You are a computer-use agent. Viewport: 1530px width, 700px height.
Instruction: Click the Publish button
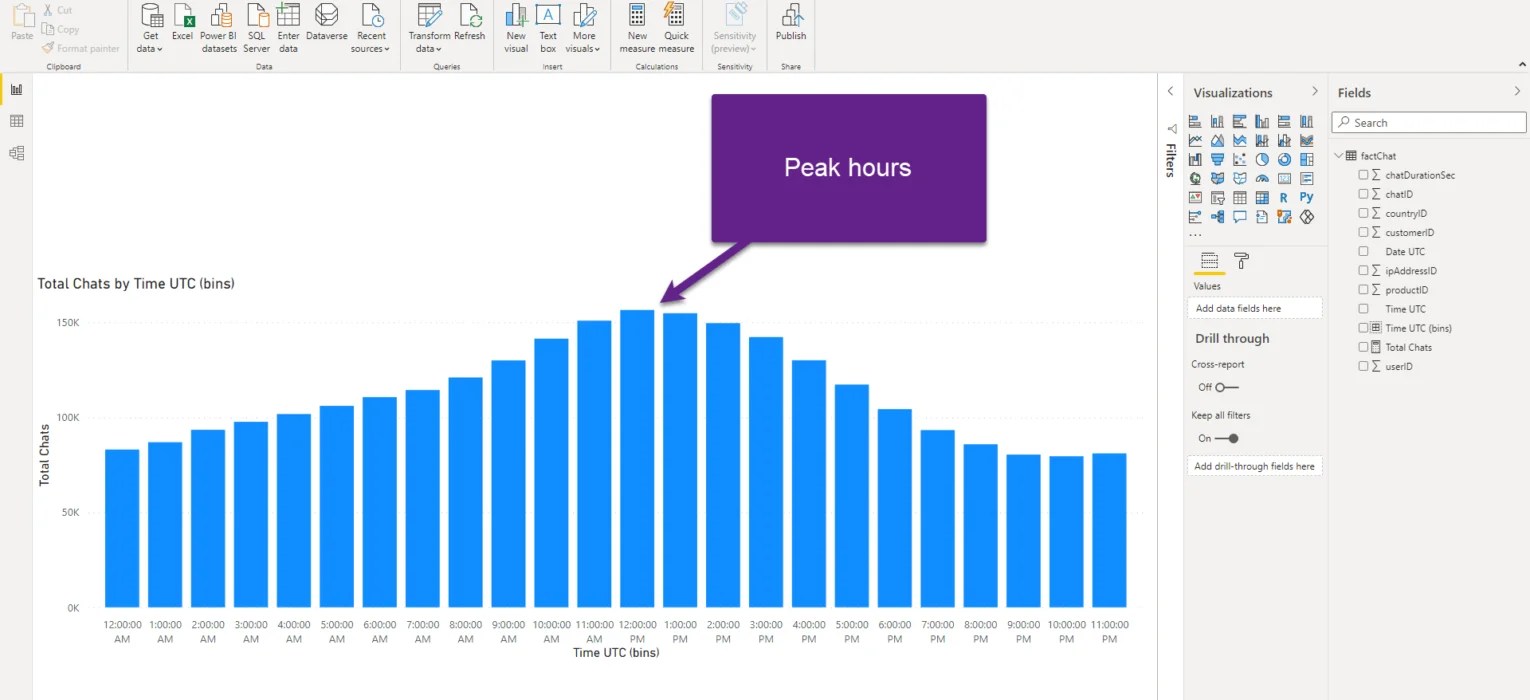coord(790,30)
